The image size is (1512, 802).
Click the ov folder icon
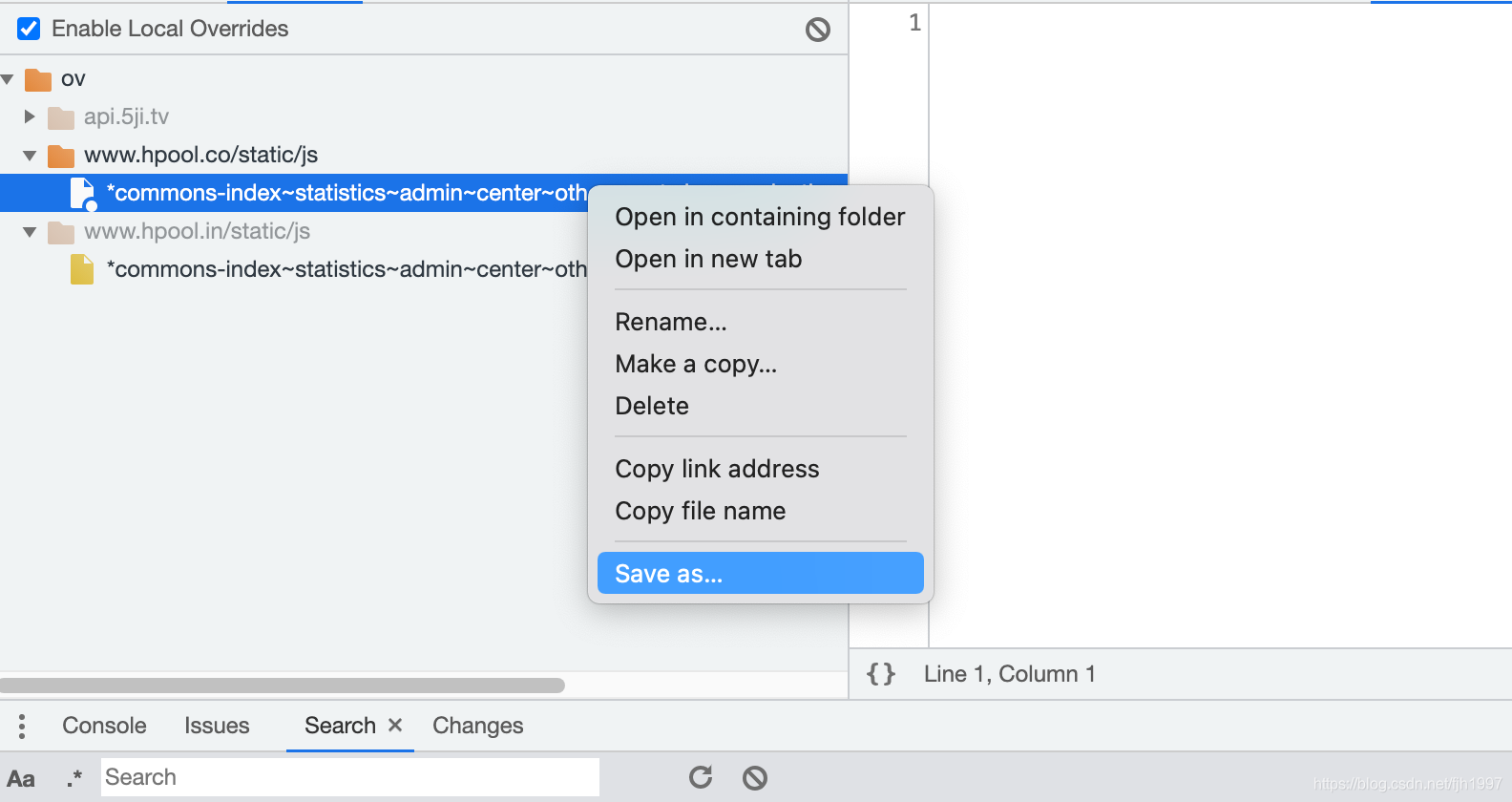coord(38,79)
